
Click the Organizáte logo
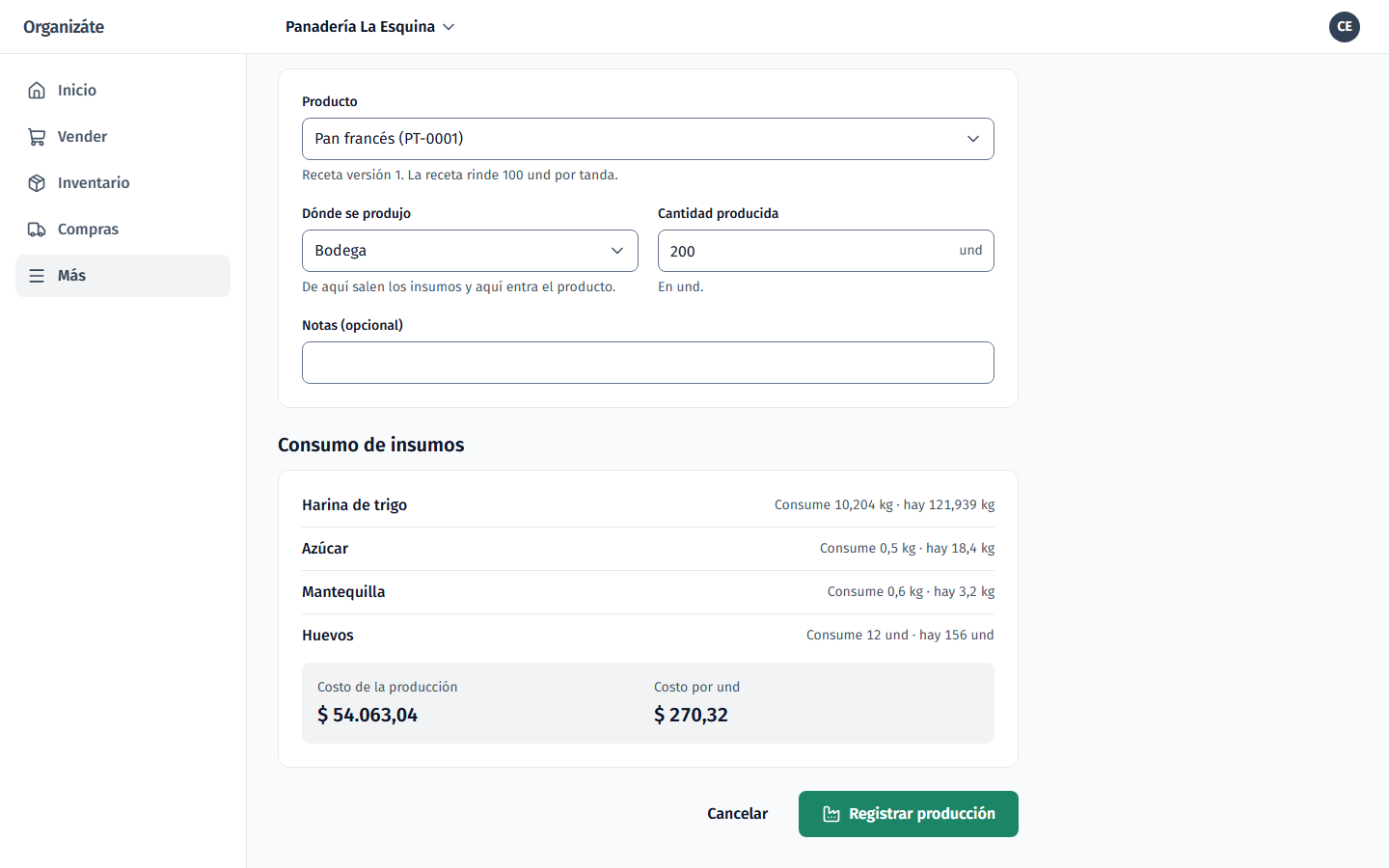(x=64, y=27)
